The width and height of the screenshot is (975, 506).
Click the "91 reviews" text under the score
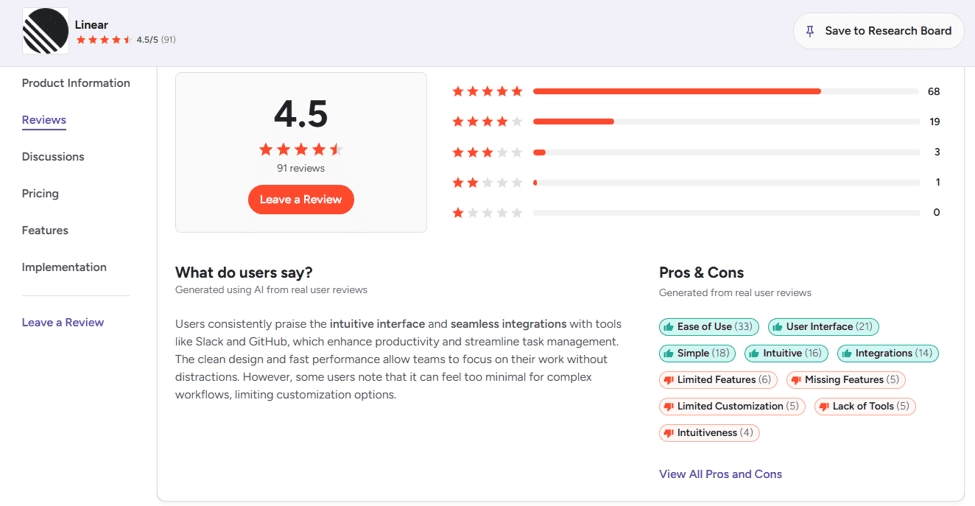click(x=301, y=168)
